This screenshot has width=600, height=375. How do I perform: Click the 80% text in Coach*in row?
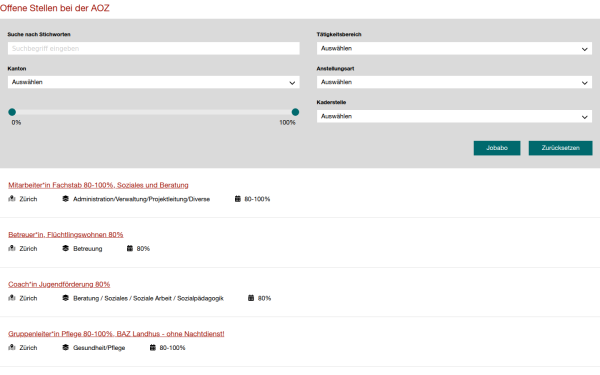click(x=264, y=298)
